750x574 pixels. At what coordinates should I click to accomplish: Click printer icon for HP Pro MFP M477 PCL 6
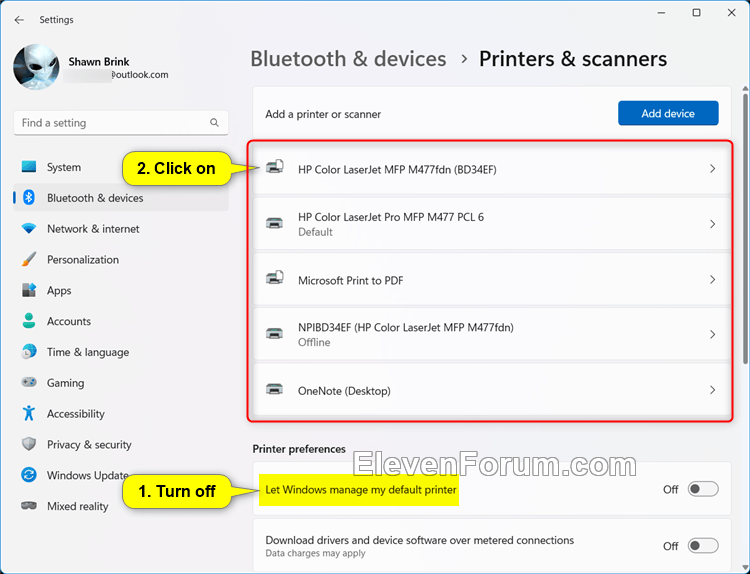[275, 223]
